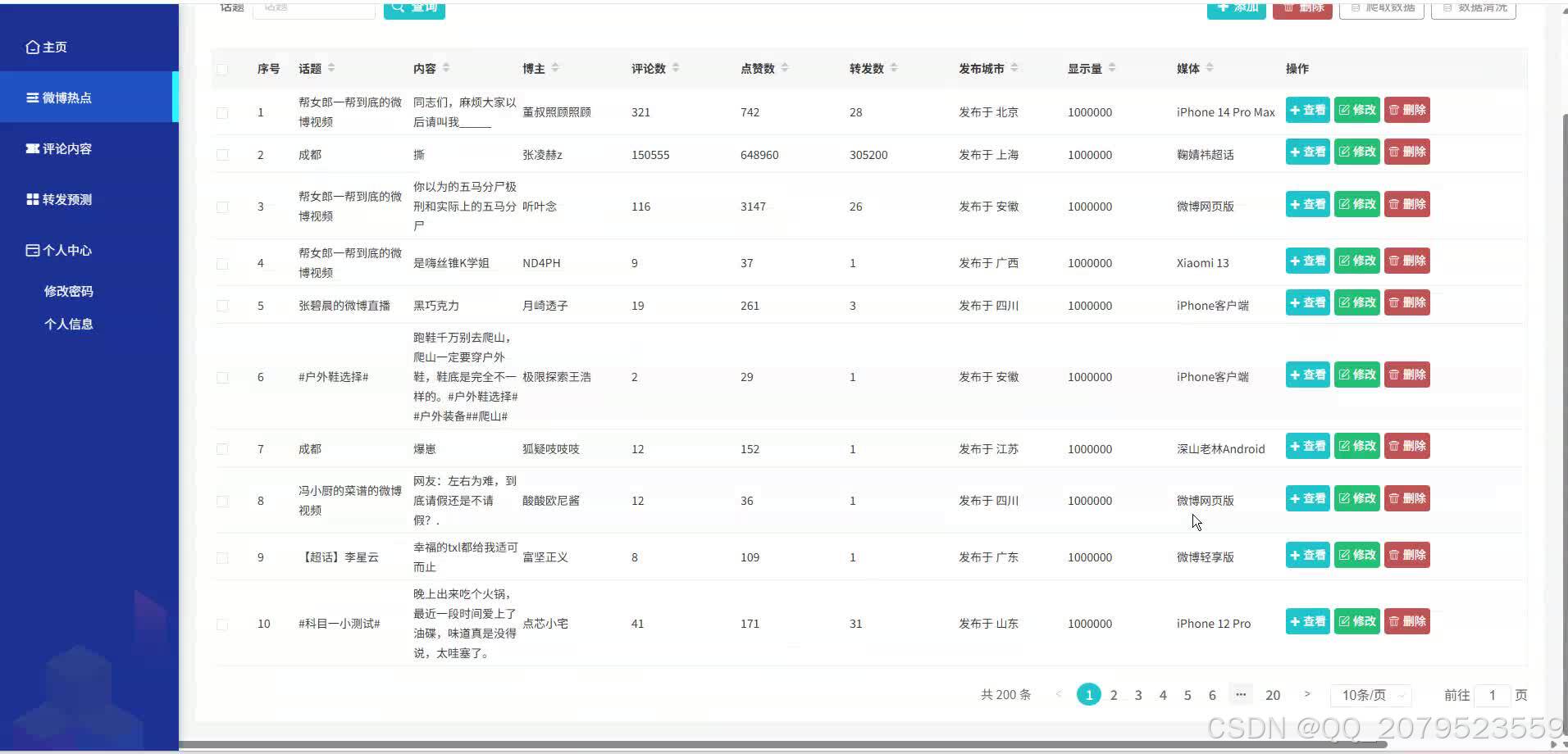
Task: Click the 数据清洗 data cleaning button
Action: (1474, 7)
